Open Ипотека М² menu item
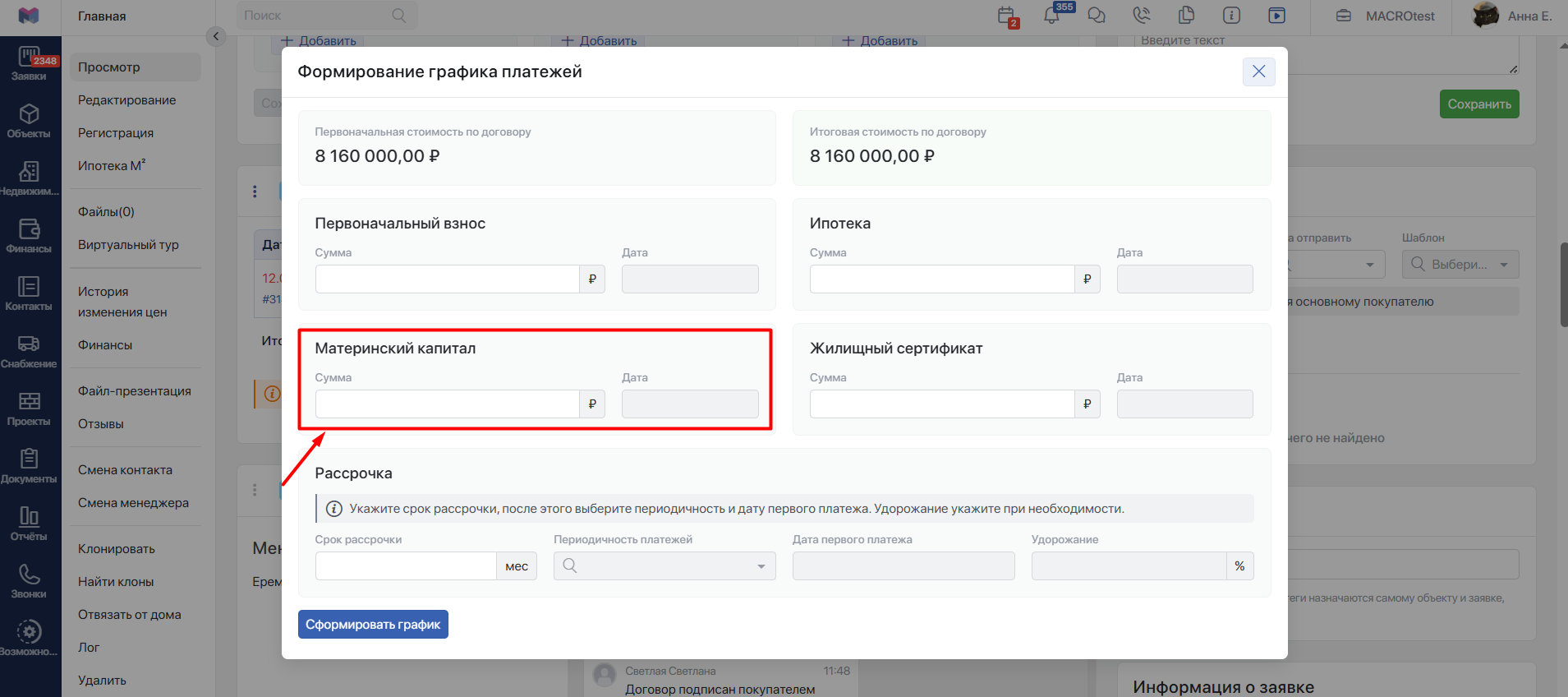The image size is (1568, 697). [112, 166]
